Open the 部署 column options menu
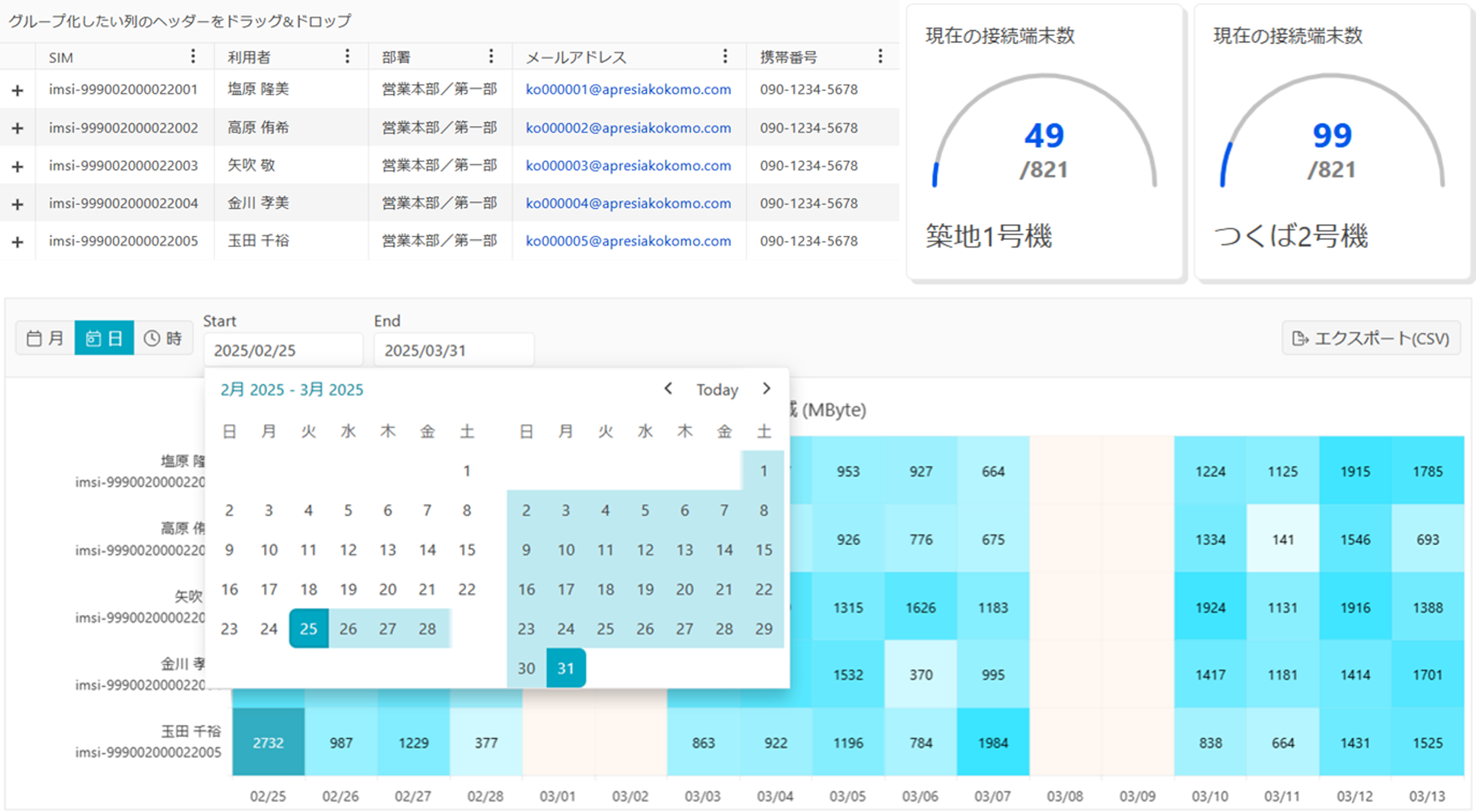The width and height of the screenshot is (1476, 812). point(491,57)
